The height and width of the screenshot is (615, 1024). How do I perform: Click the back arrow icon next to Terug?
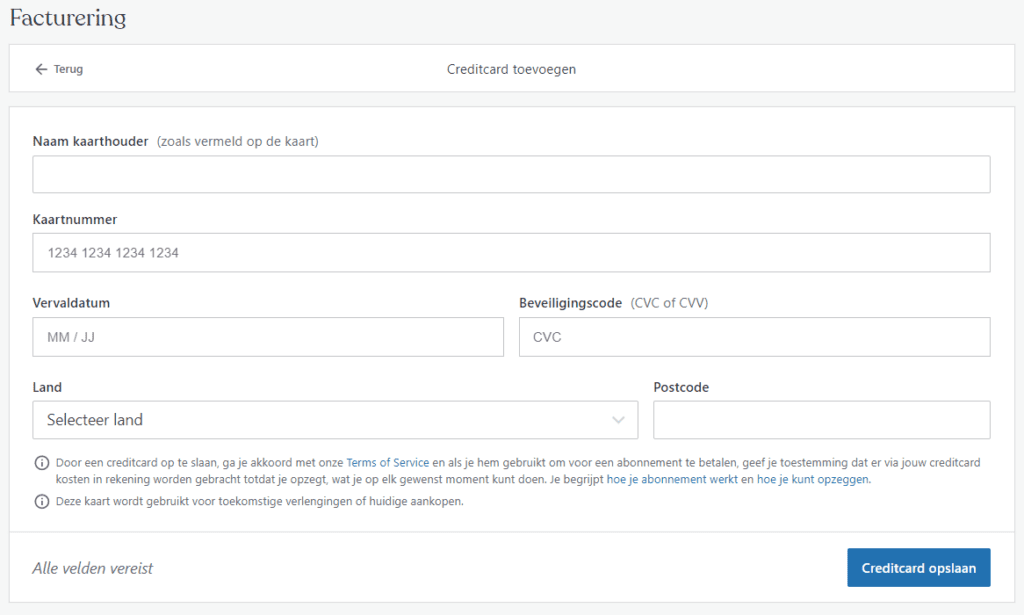tap(41, 69)
